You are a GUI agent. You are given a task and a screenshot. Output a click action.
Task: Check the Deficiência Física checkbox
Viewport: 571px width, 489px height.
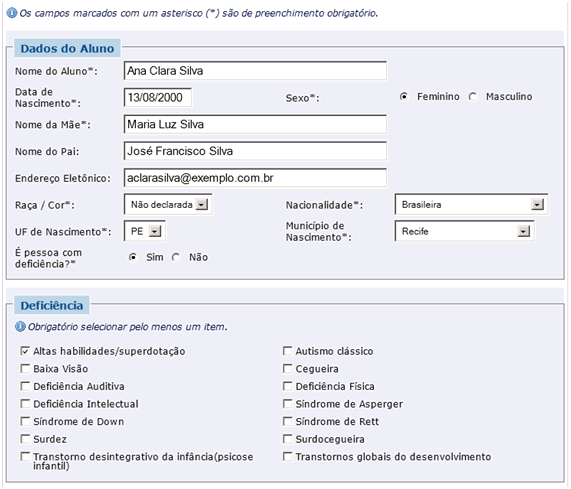click(287, 386)
